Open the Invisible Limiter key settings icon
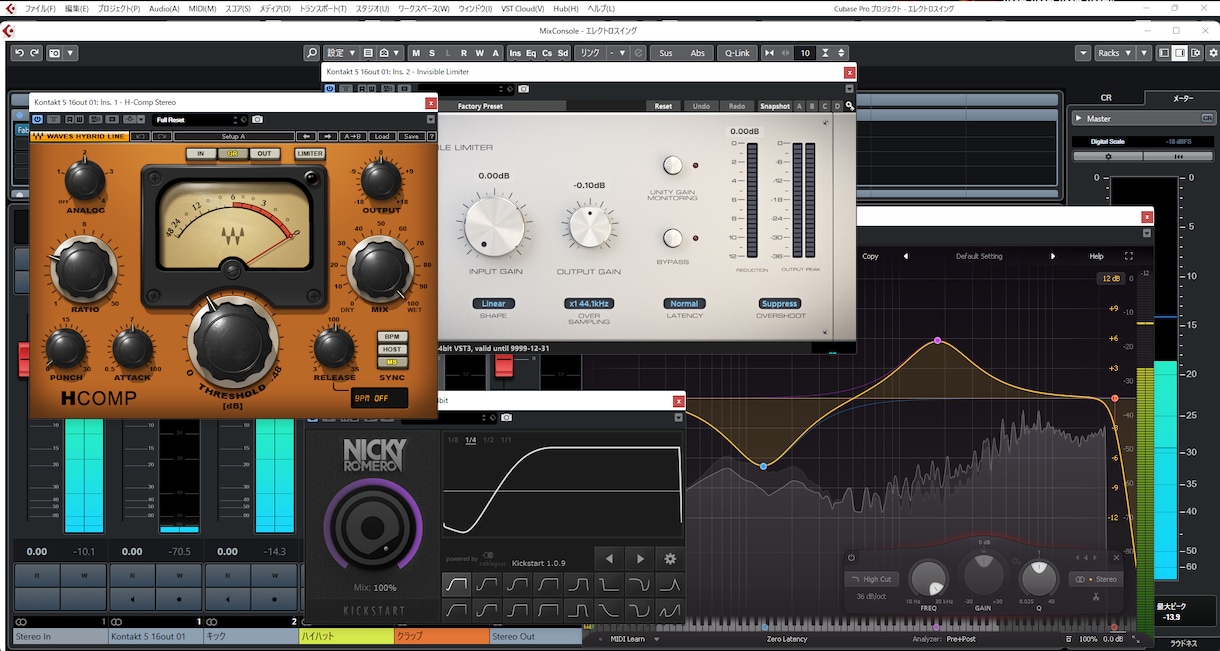 click(849, 106)
